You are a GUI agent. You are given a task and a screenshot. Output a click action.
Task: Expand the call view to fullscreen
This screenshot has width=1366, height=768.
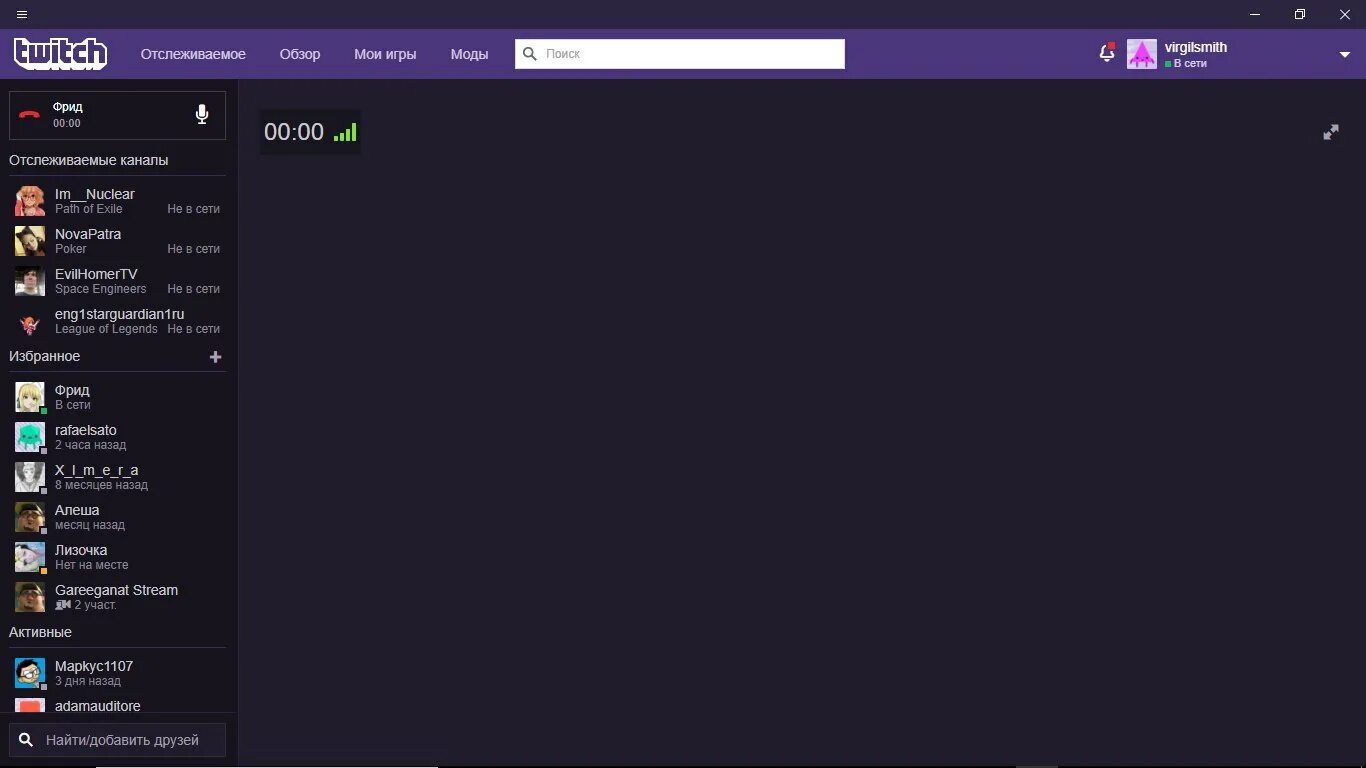click(1331, 132)
